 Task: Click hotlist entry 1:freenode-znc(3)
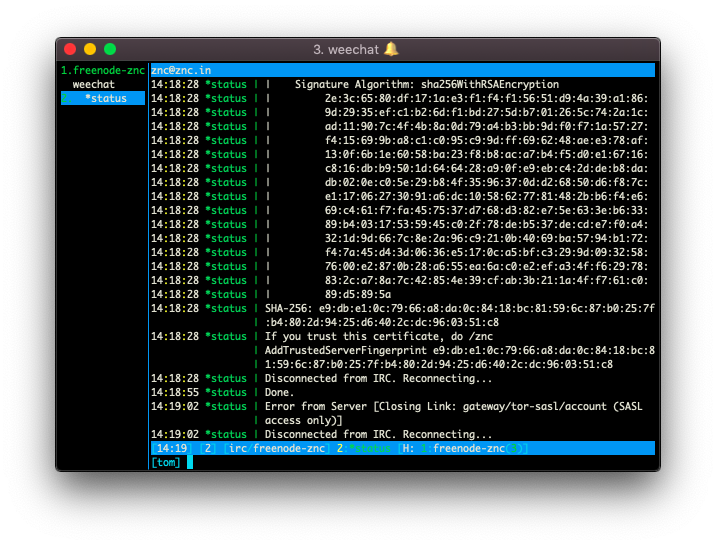click(x=472, y=448)
